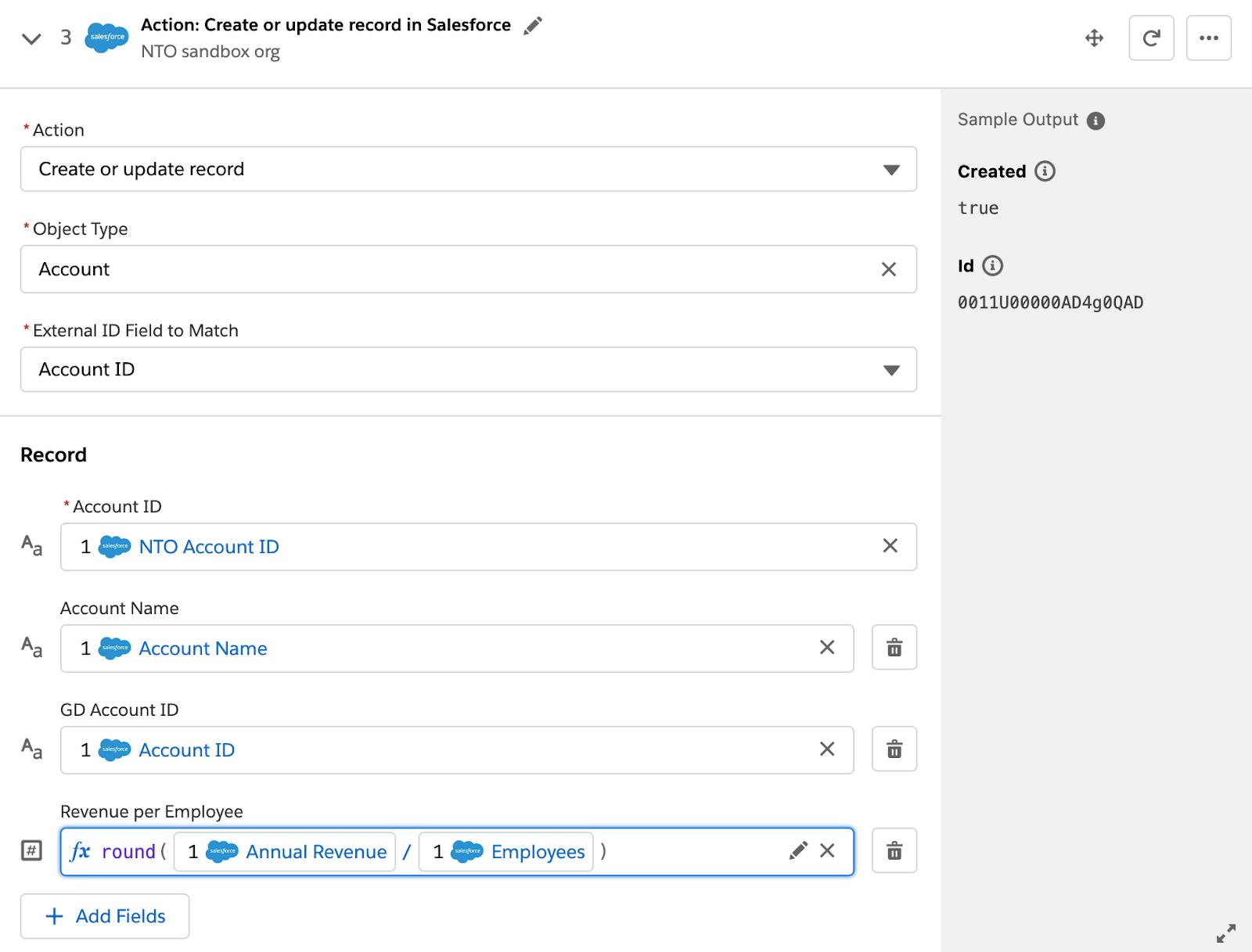
Task: Show info for Id output
Action: point(992,266)
